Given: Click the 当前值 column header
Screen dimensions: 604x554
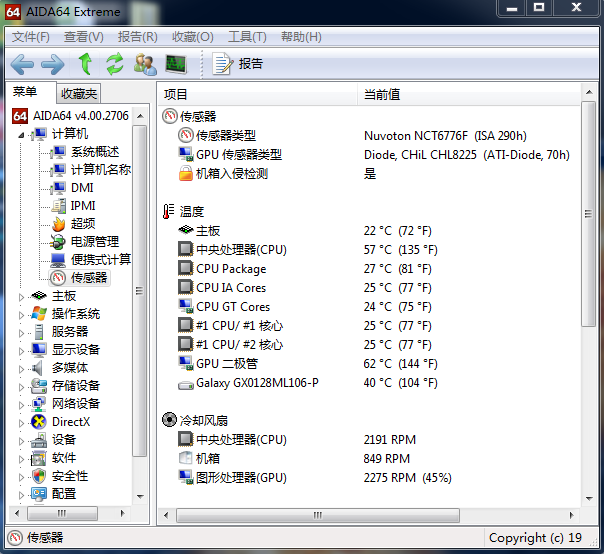Looking at the screenshot, I should [x=469, y=94].
